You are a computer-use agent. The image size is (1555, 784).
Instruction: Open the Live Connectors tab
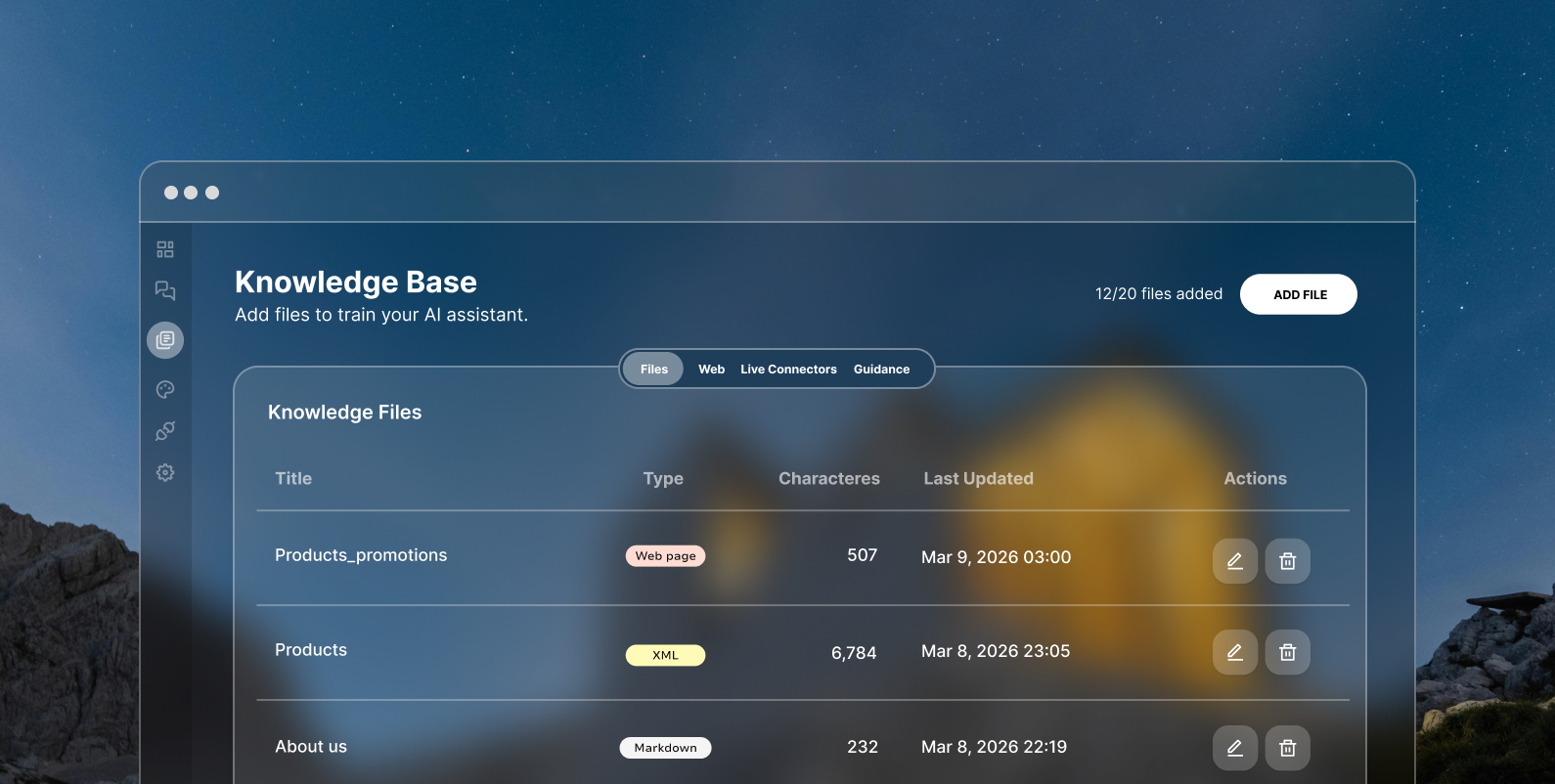[x=788, y=370]
